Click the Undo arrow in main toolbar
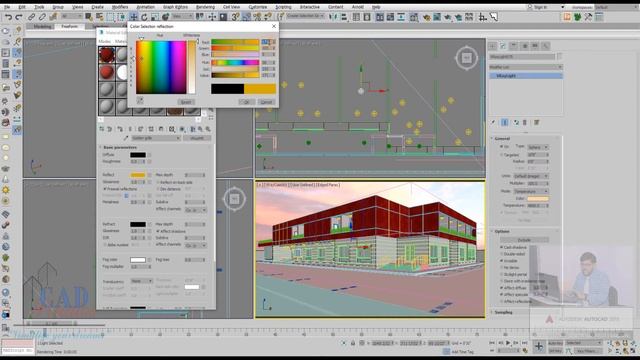This screenshot has height=360, width=640. click(8, 17)
